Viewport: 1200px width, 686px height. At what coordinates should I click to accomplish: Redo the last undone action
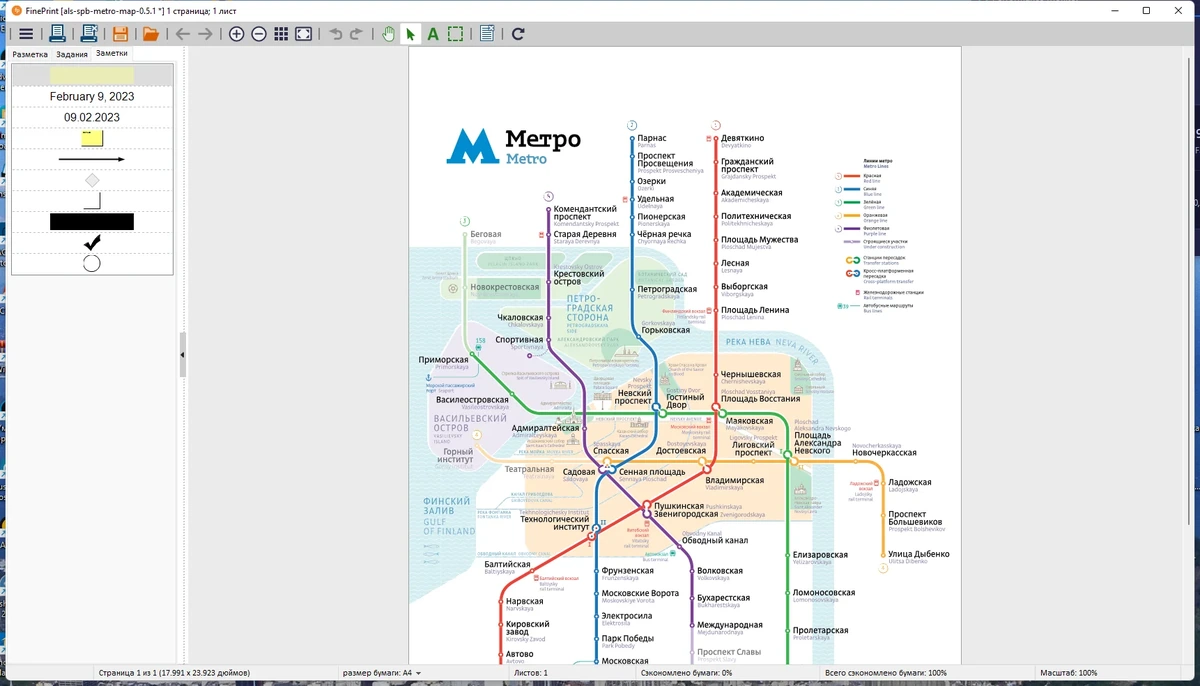tap(357, 34)
